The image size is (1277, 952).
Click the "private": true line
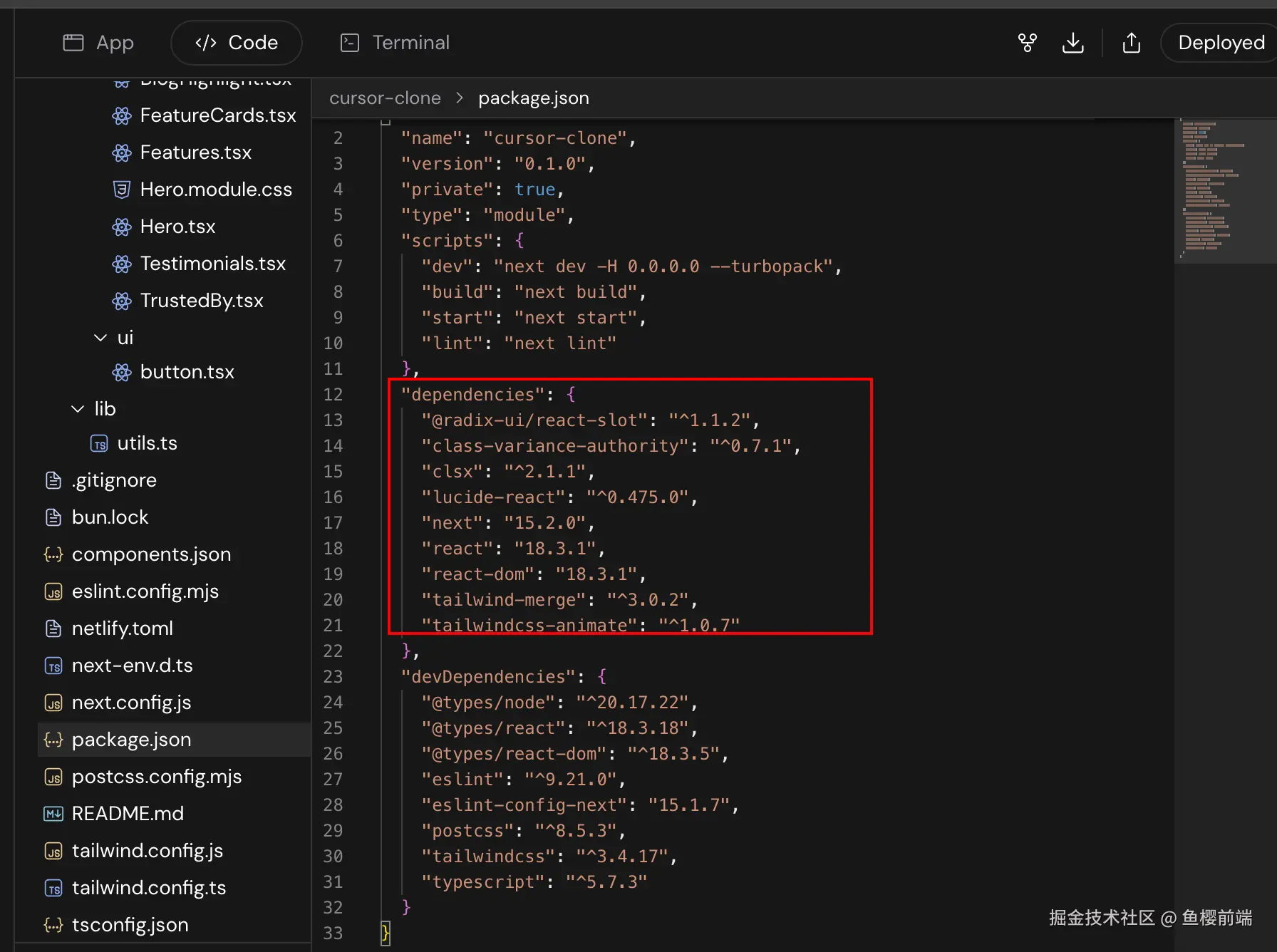(482, 190)
